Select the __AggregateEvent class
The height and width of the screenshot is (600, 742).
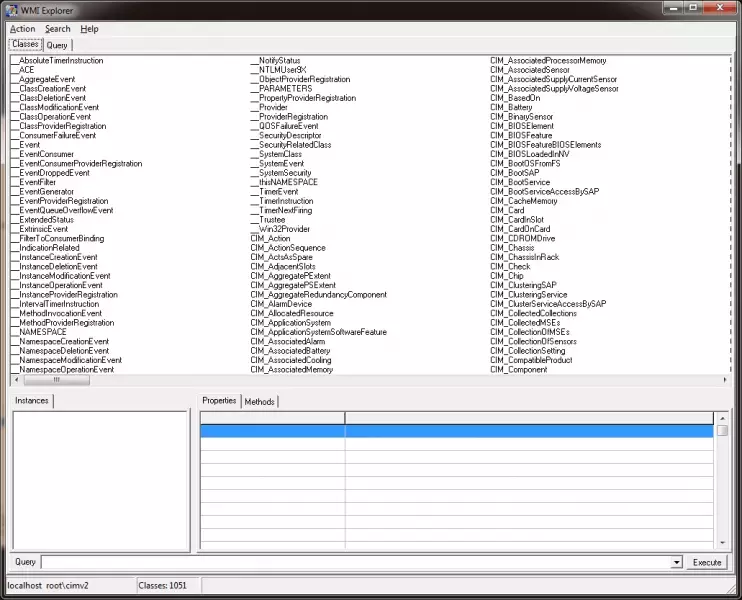[43, 79]
